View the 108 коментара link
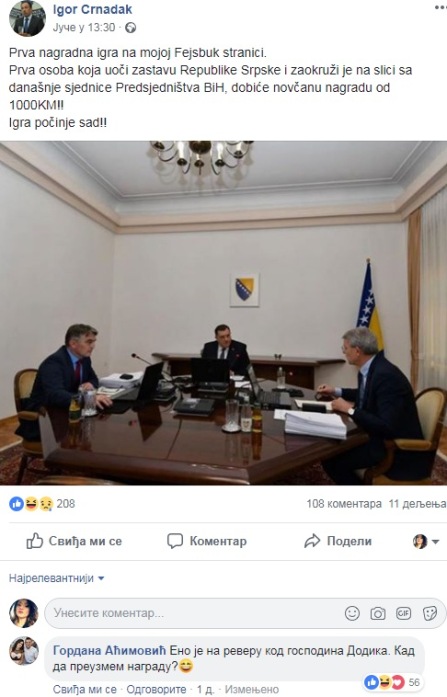 [x=344, y=504]
